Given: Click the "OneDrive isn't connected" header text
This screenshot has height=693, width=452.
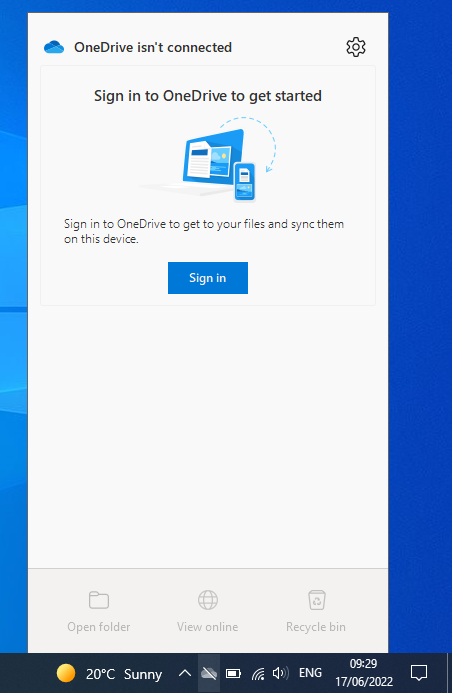Looking at the screenshot, I should pyautogui.click(x=153, y=47).
